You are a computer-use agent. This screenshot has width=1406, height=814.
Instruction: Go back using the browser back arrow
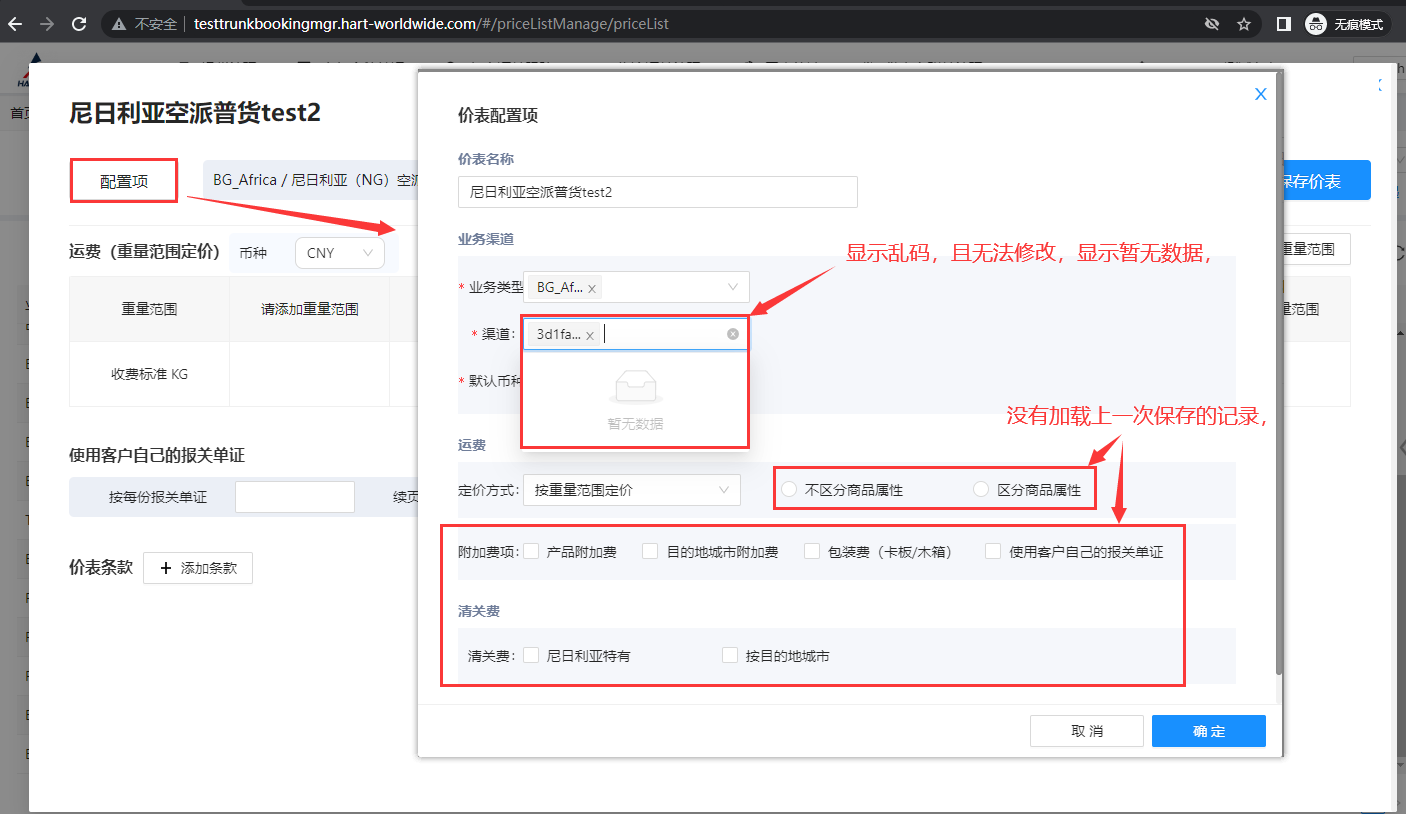click(15, 23)
